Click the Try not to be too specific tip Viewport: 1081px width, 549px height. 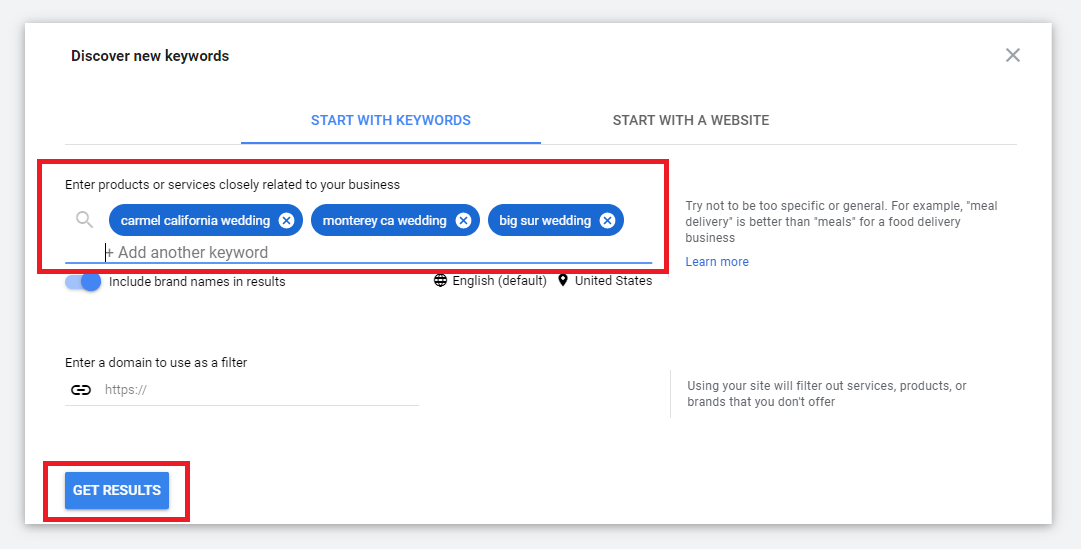[x=841, y=221]
